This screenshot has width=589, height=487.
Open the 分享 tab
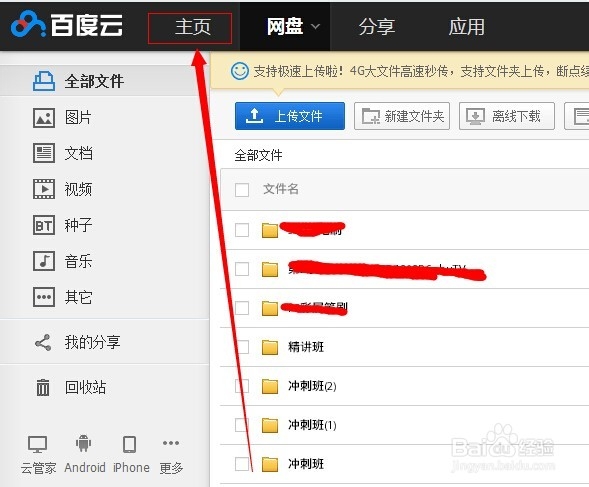click(x=376, y=27)
